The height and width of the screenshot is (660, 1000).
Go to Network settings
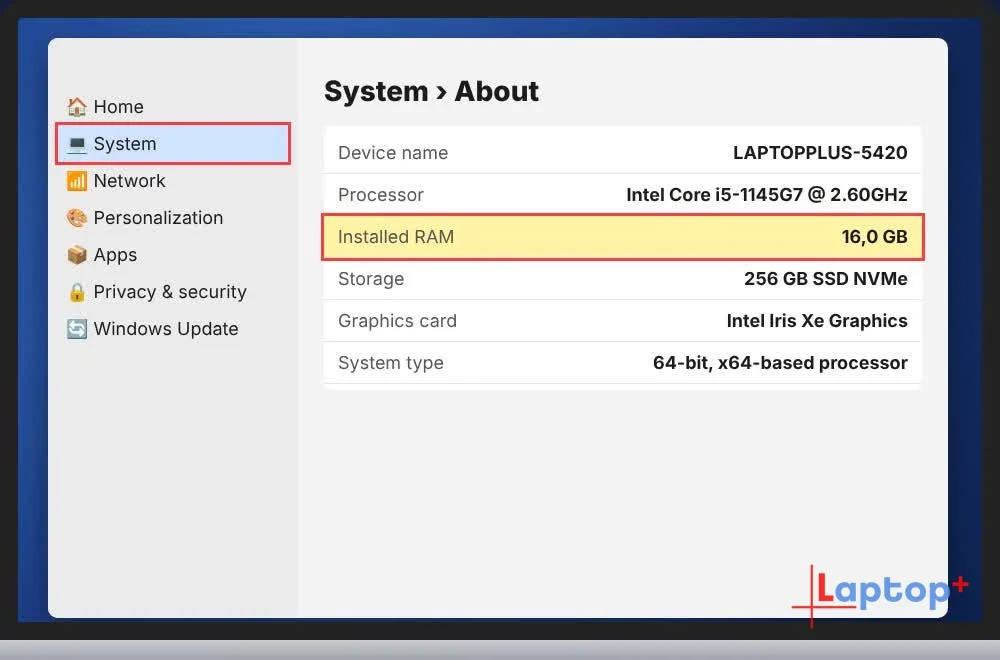point(173,181)
